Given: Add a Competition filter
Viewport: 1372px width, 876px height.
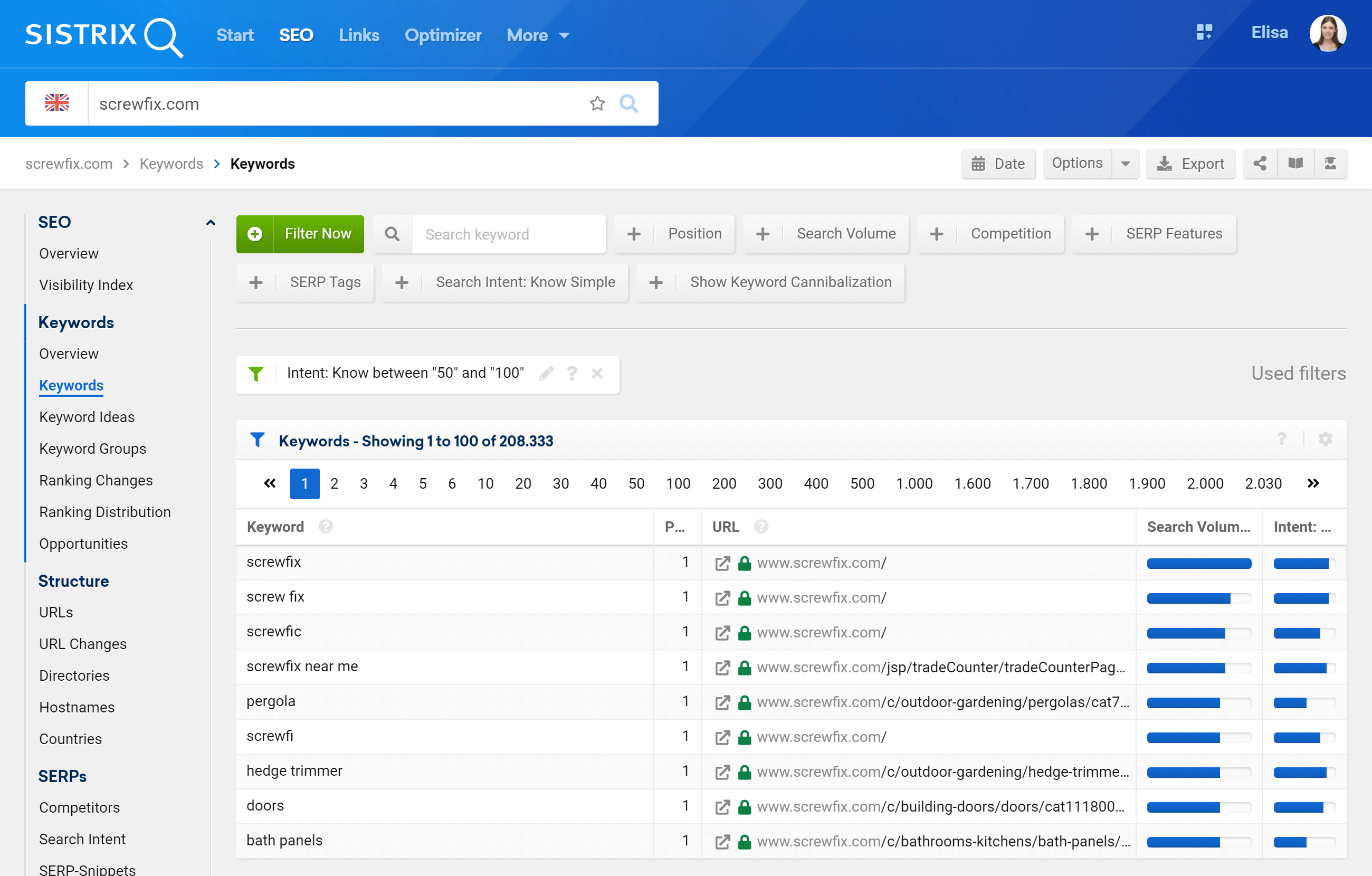Looking at the screenshot, I should (990, 234).
